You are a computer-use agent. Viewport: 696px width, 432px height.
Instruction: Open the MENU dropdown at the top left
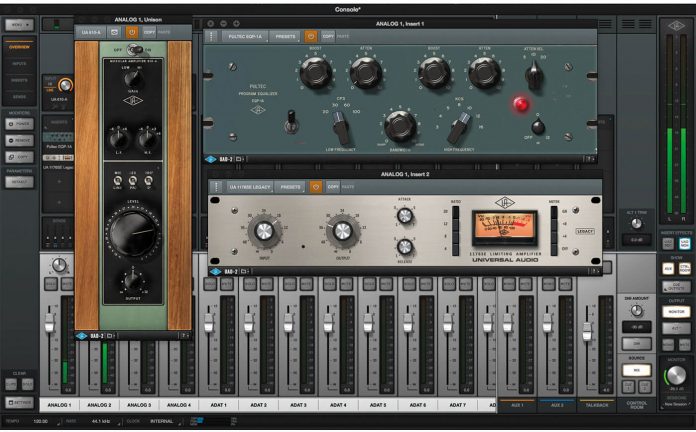click(x=21, y=22)
